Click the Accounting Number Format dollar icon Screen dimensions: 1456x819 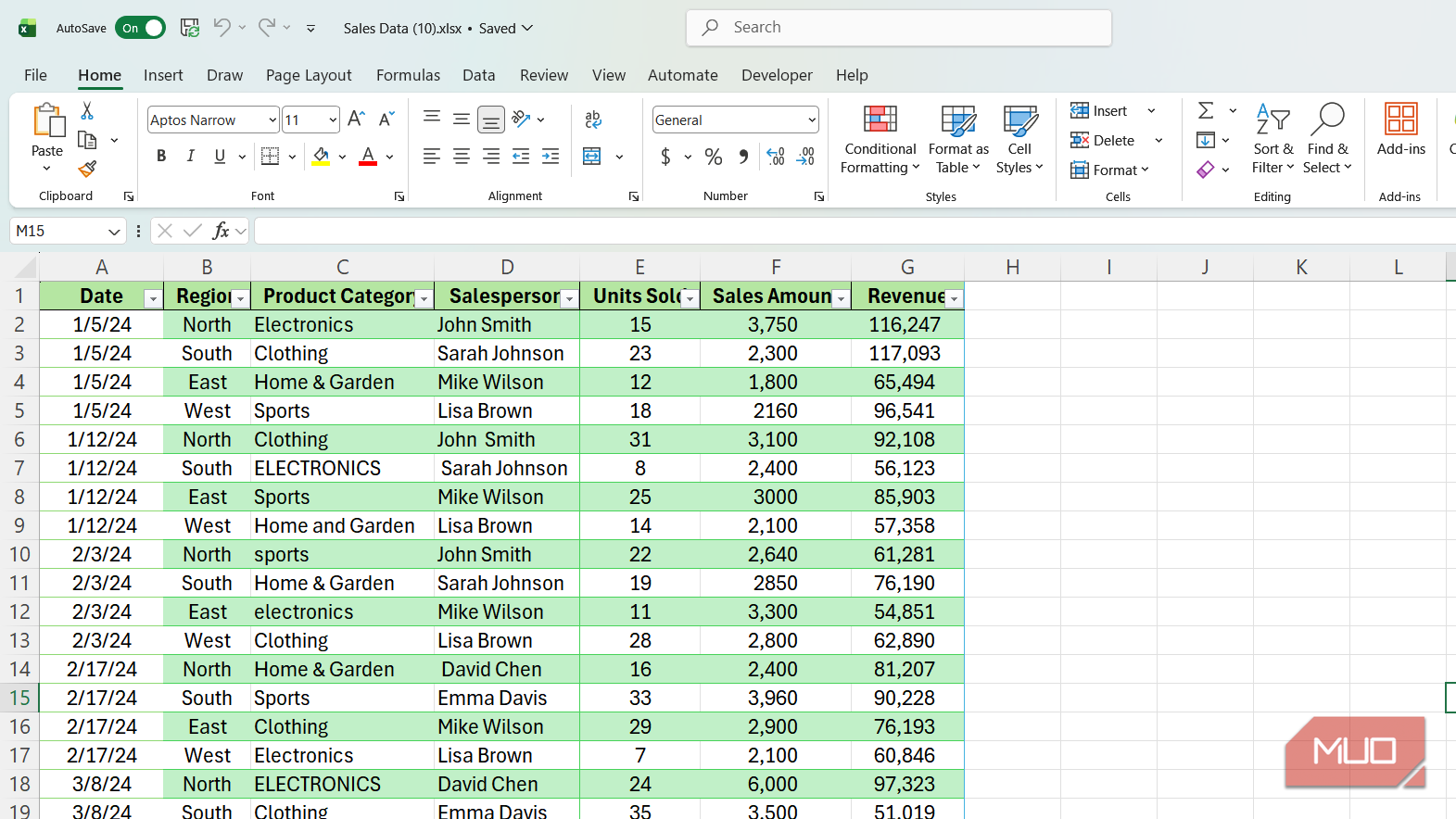[665, 157]
